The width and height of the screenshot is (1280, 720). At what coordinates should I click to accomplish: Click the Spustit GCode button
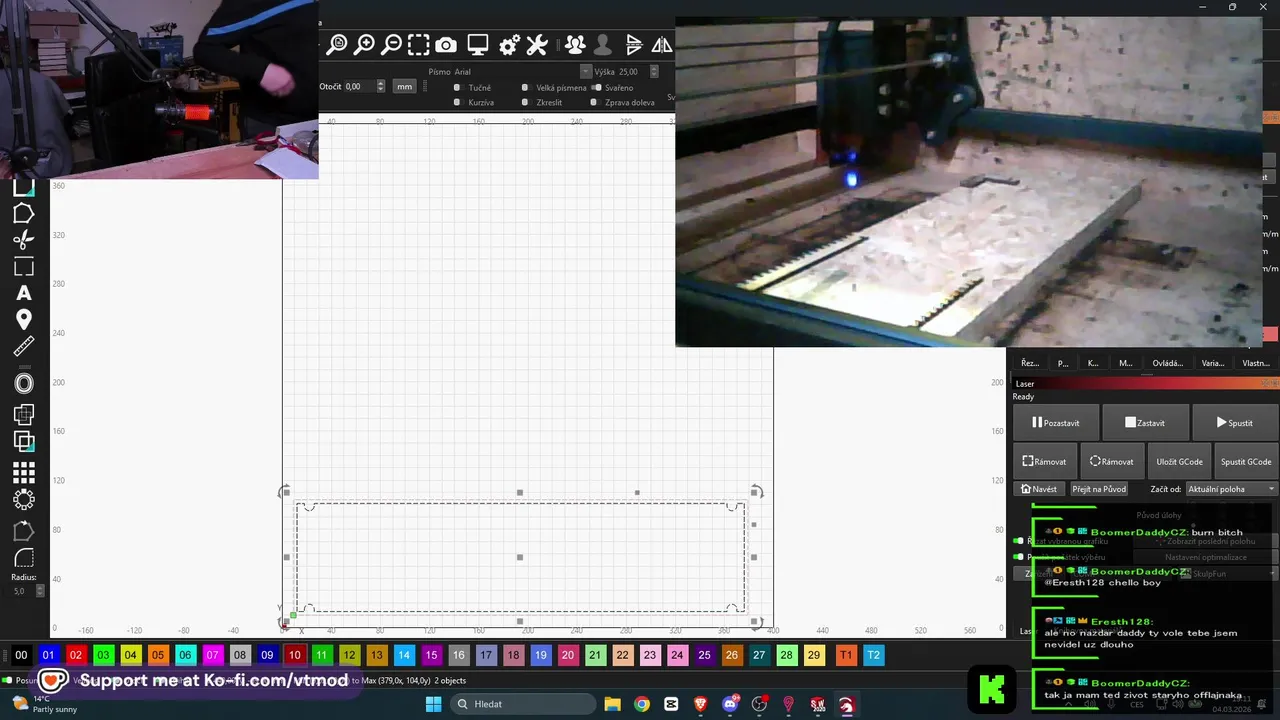1246,461
